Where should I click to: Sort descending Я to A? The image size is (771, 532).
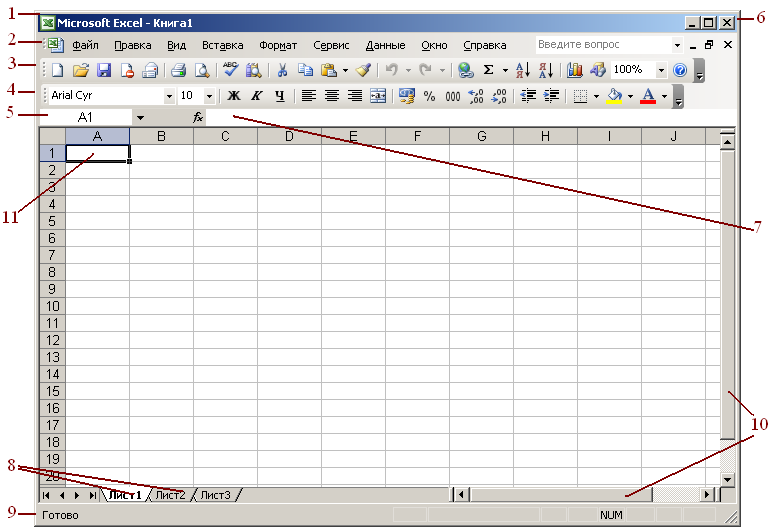[546, 70]
